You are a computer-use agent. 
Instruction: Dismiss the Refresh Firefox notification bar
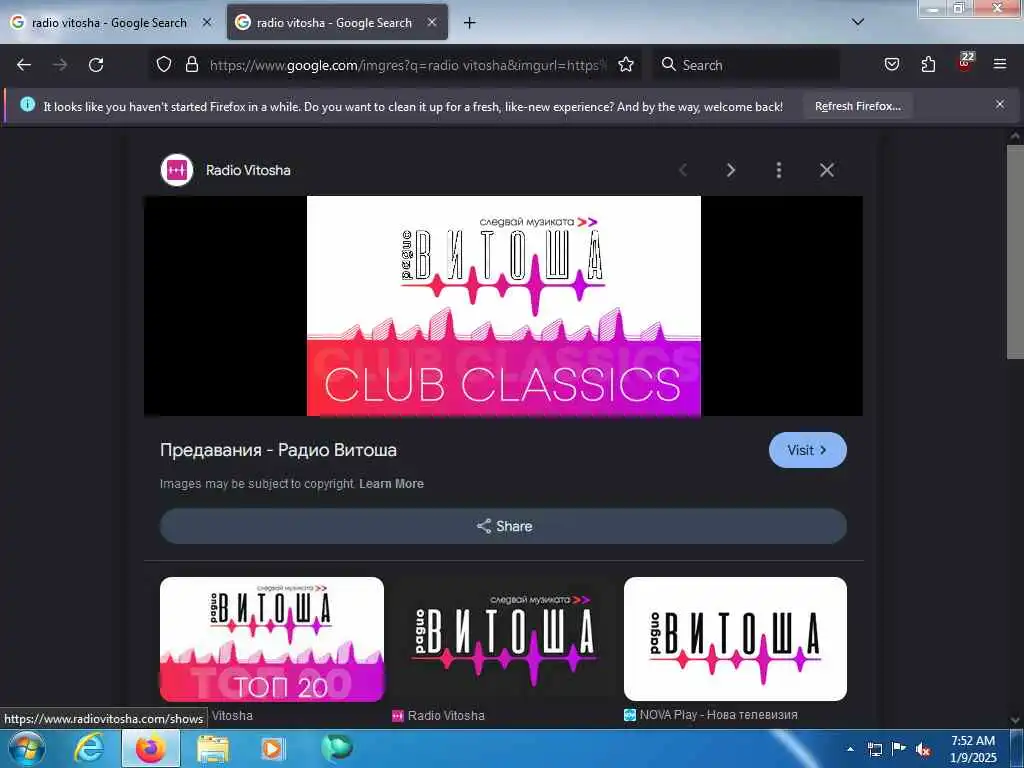coord(1000,104)
